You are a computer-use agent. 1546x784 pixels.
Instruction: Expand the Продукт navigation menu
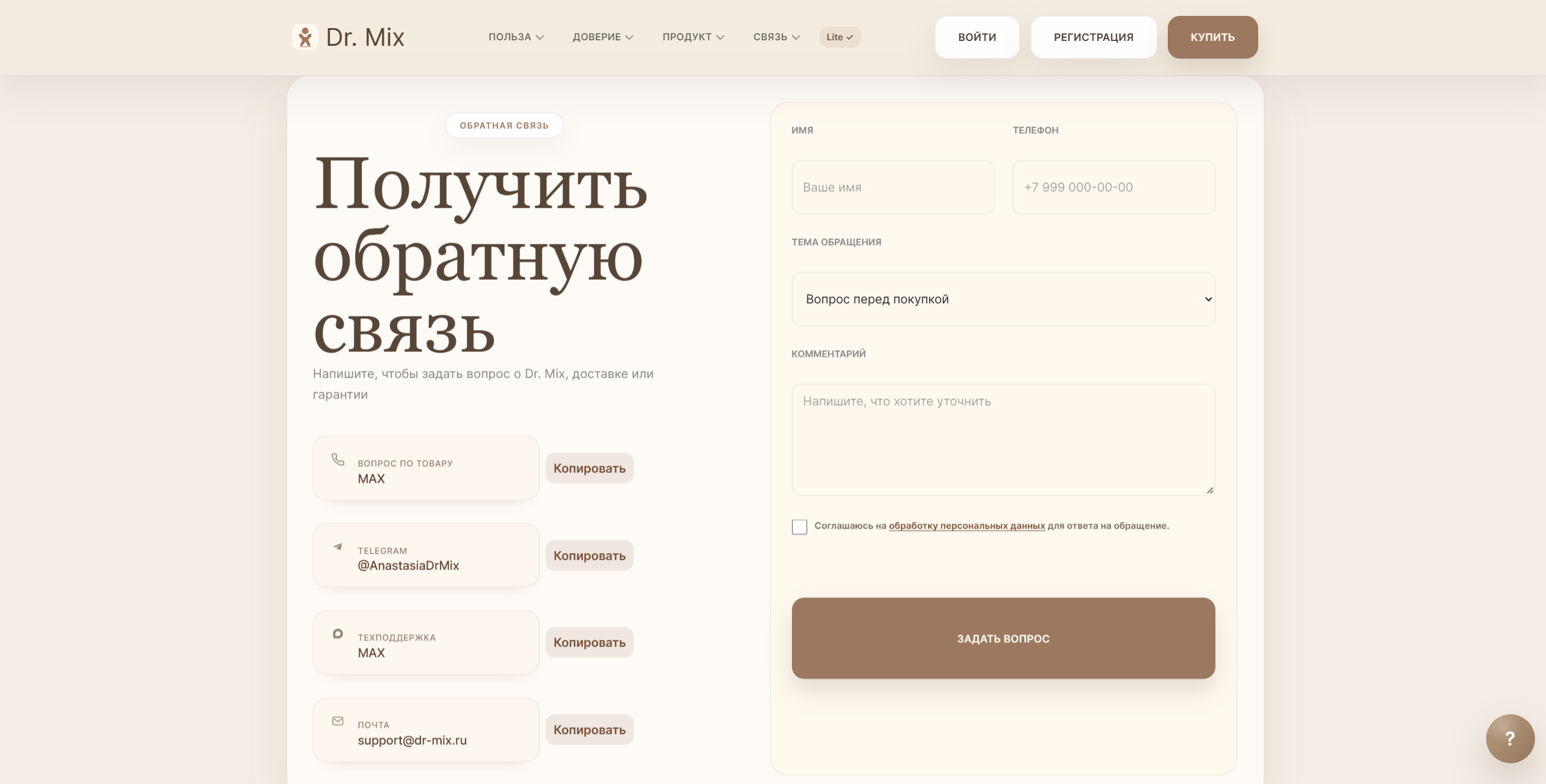[x=693, y=37]
